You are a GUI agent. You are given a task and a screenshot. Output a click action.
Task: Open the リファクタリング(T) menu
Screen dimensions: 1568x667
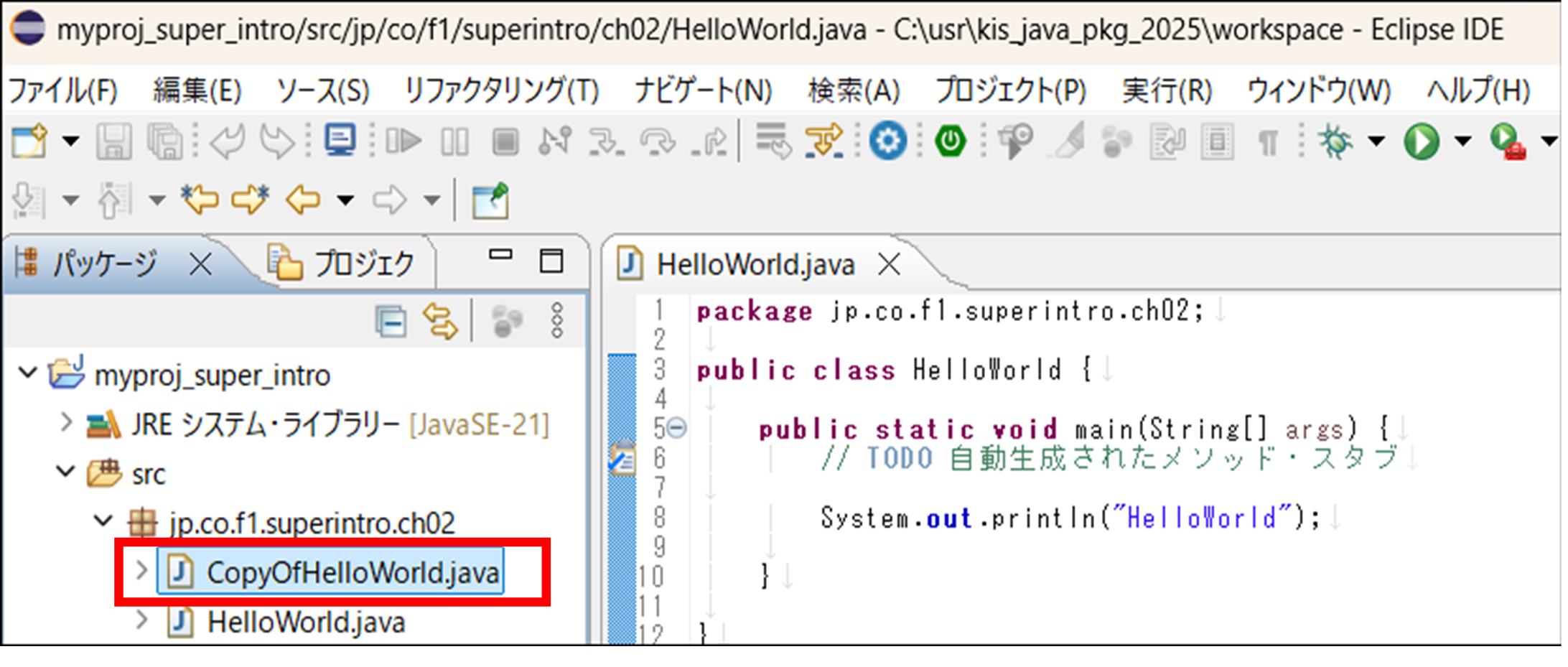pyautogui.click(x=501, y=91)
